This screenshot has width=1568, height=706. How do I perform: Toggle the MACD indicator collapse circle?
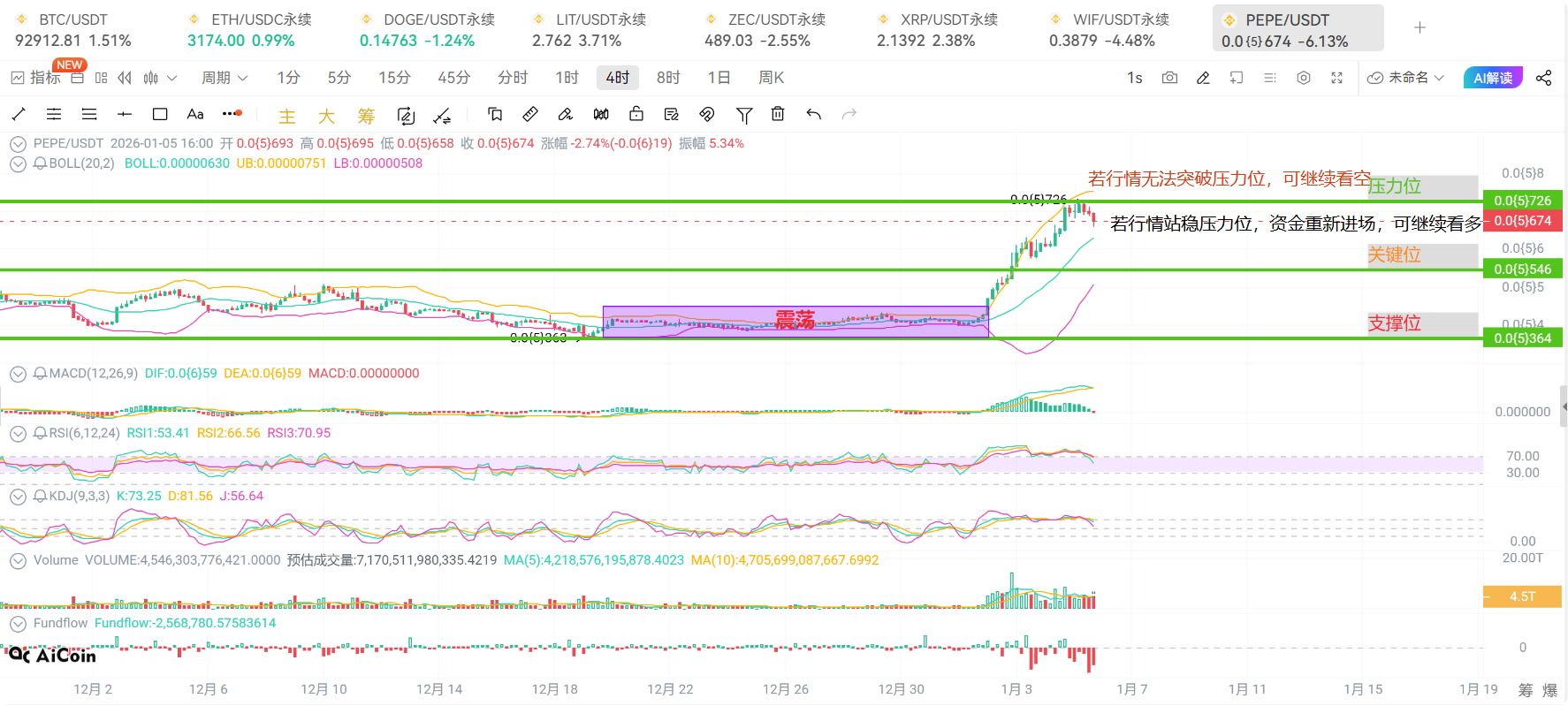pyautogui.click(x=18, y=374)
